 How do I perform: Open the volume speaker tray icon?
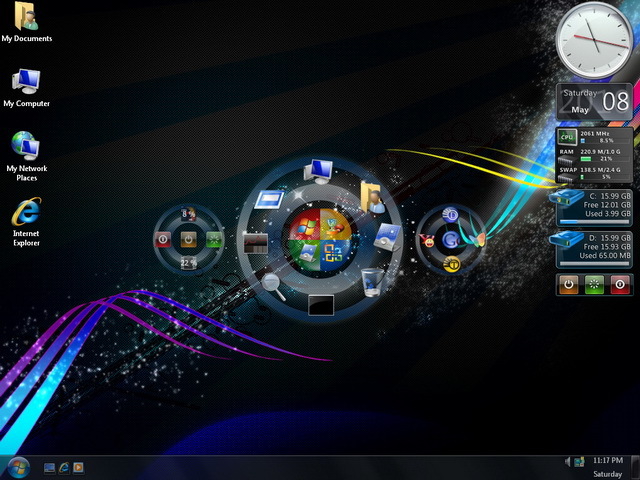568,462
